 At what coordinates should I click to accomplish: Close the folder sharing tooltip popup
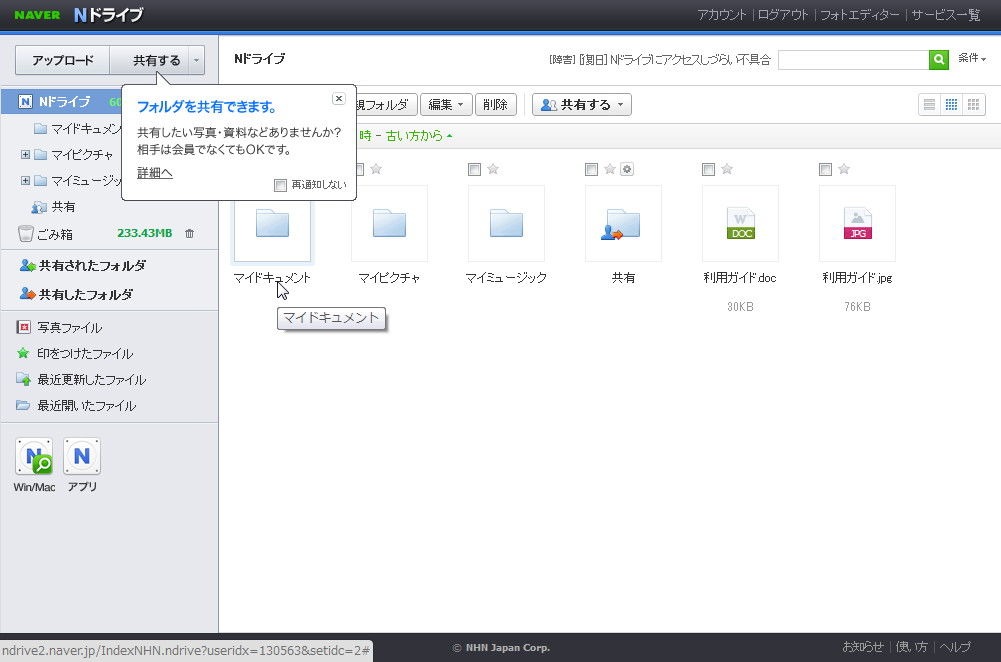pyautogui.click(x=339, y=98)
